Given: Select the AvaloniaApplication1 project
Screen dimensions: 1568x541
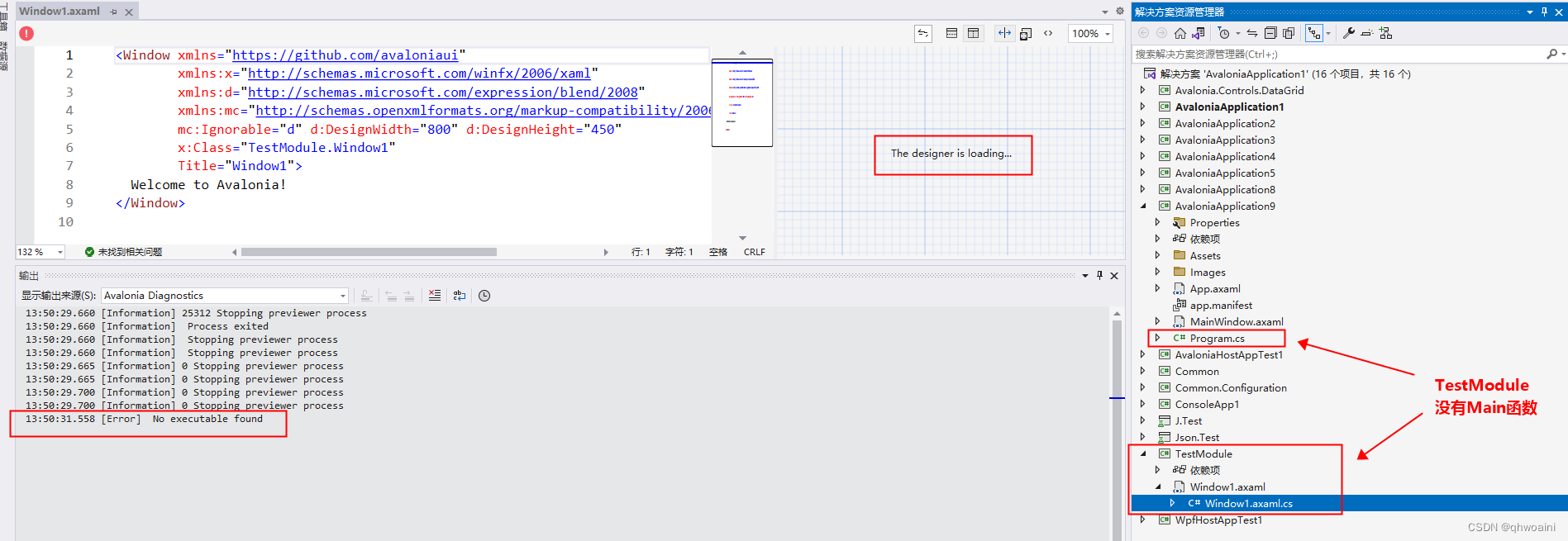Looking at the screenshot, I should coord(1229,107).
